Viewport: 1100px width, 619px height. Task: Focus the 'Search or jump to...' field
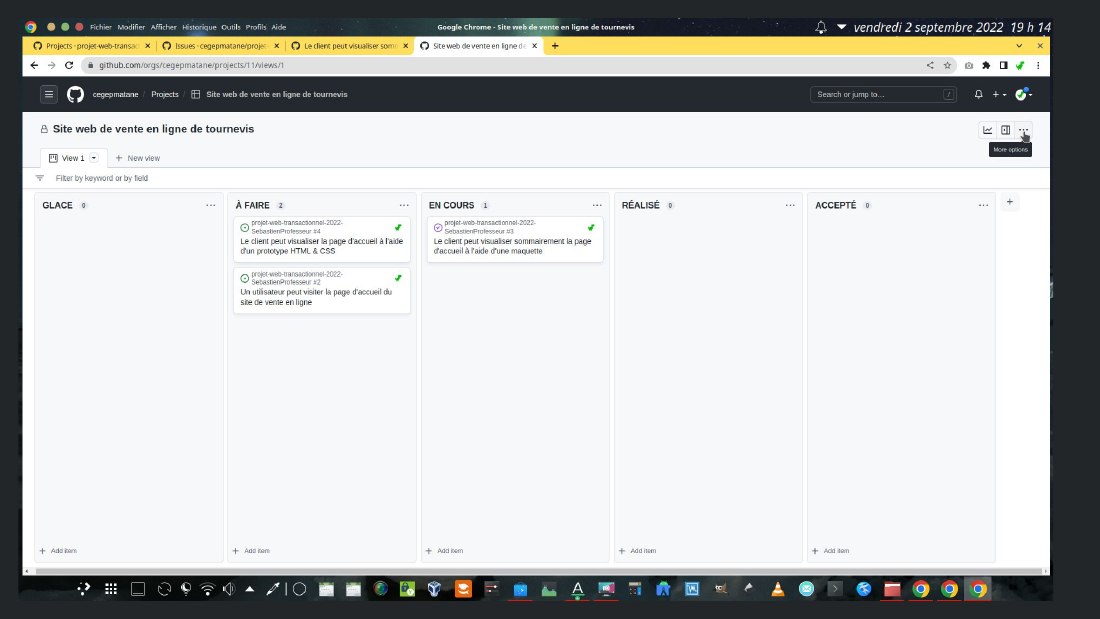tap(883, 94)
